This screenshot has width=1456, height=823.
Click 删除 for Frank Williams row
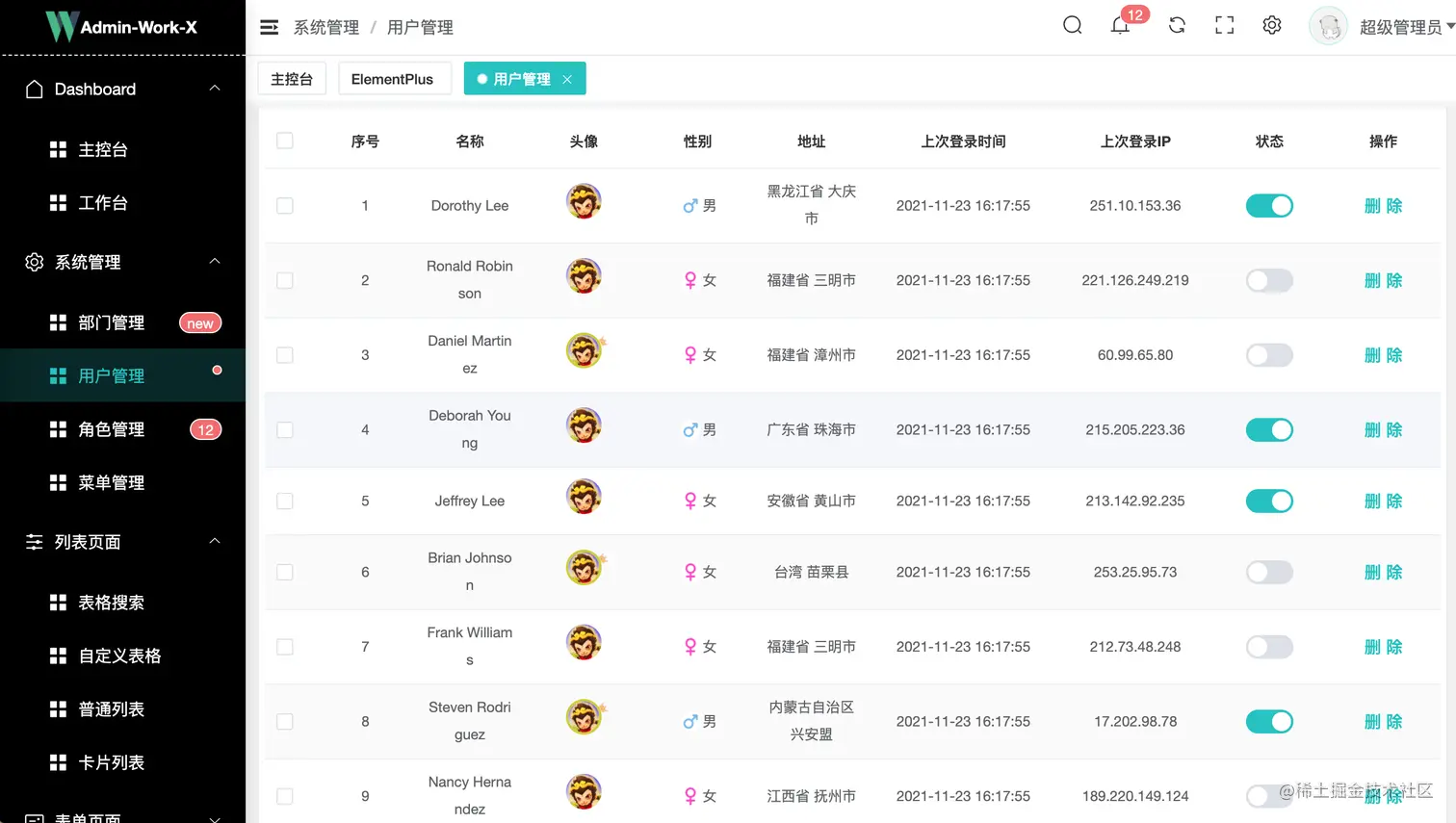coord(1383,646)
